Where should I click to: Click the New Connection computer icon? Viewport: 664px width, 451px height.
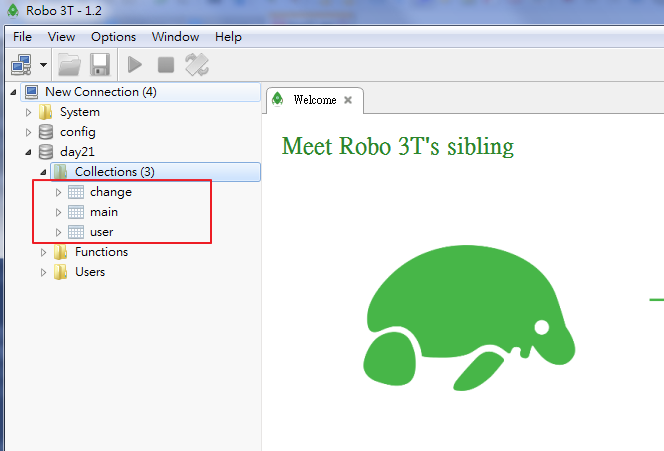32,92
